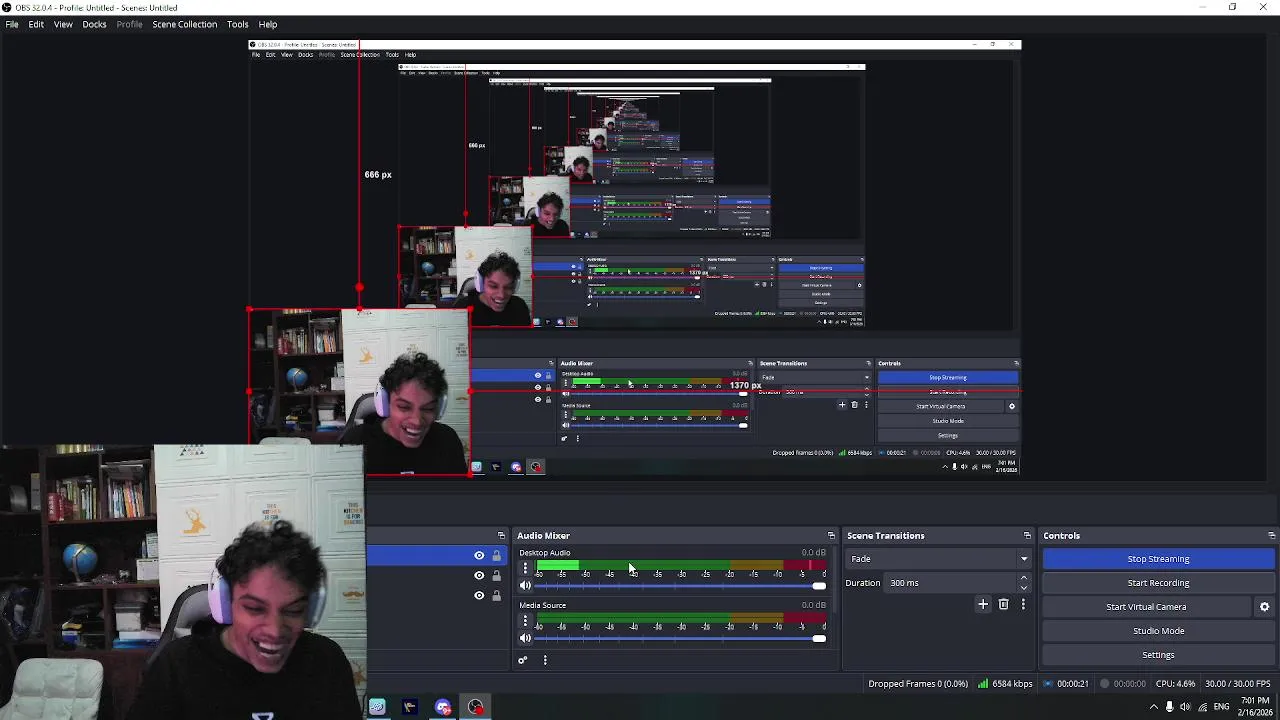Increase transition duration with up arrow
Image resolution: width=1280 pixels, height=720 pixels.
[1023, 579]
